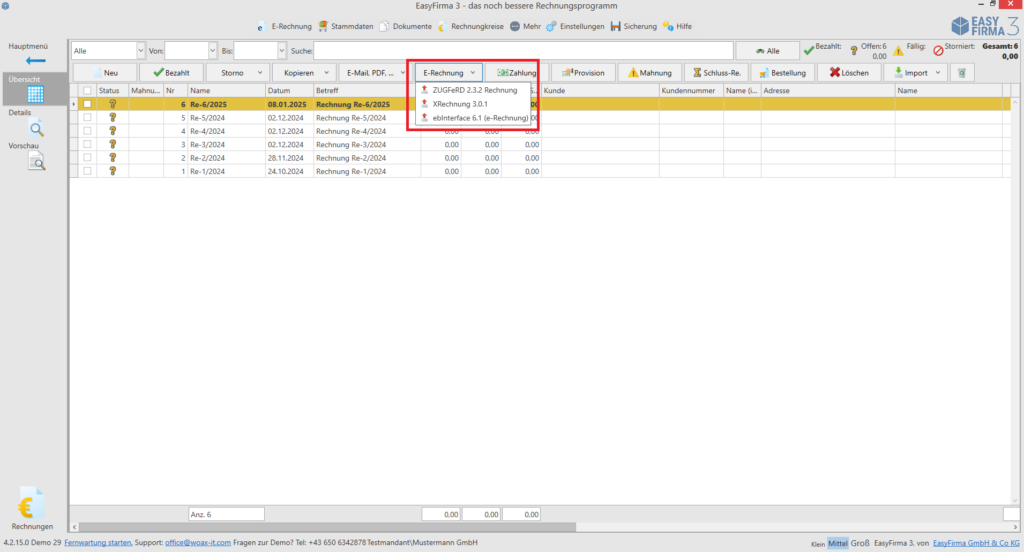The image size is (1024, 552).
Task: Open the Details magnifier icon
Action: point(37,129)
